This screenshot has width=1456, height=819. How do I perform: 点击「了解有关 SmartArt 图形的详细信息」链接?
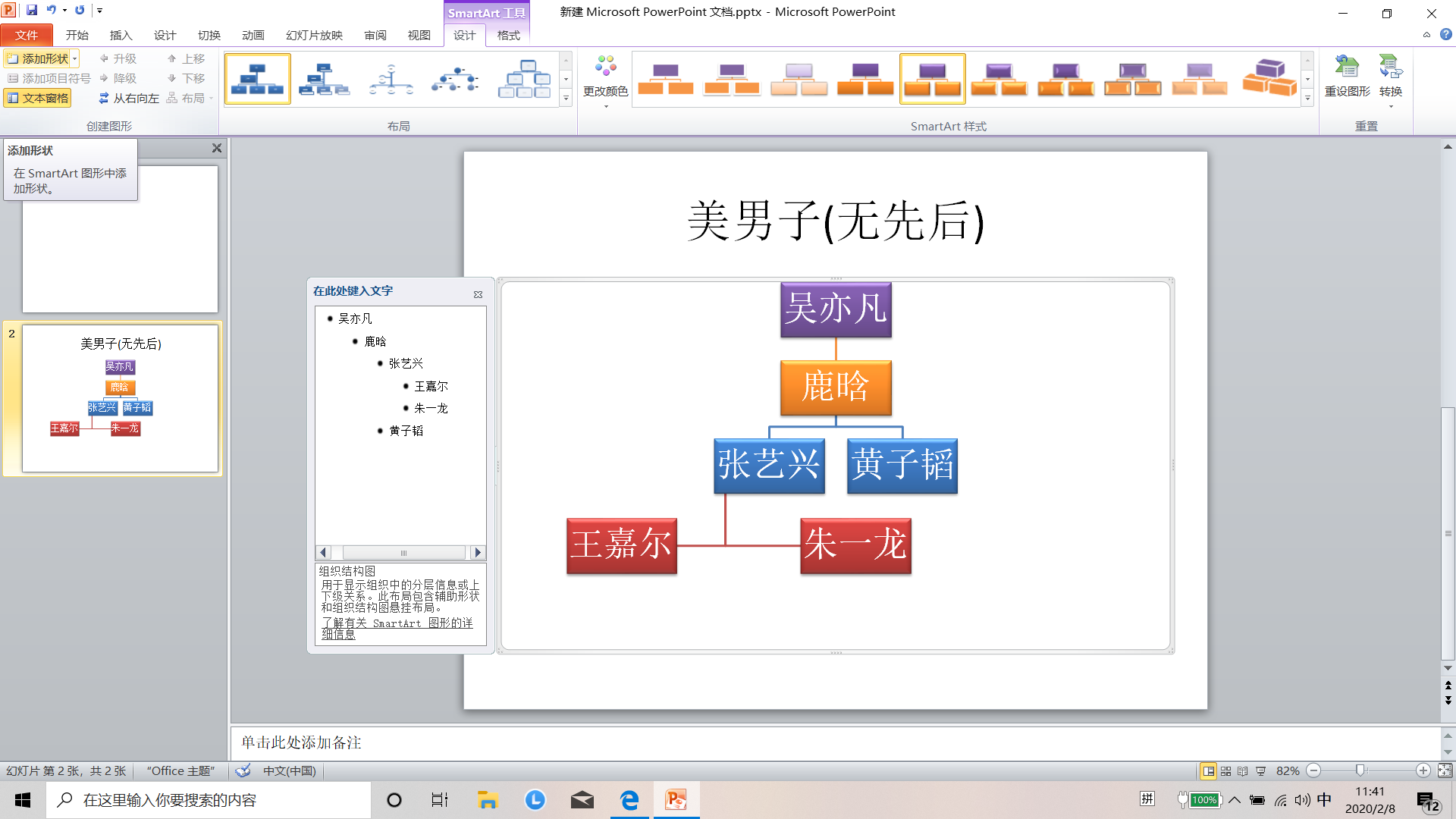[x=396, y=628]
